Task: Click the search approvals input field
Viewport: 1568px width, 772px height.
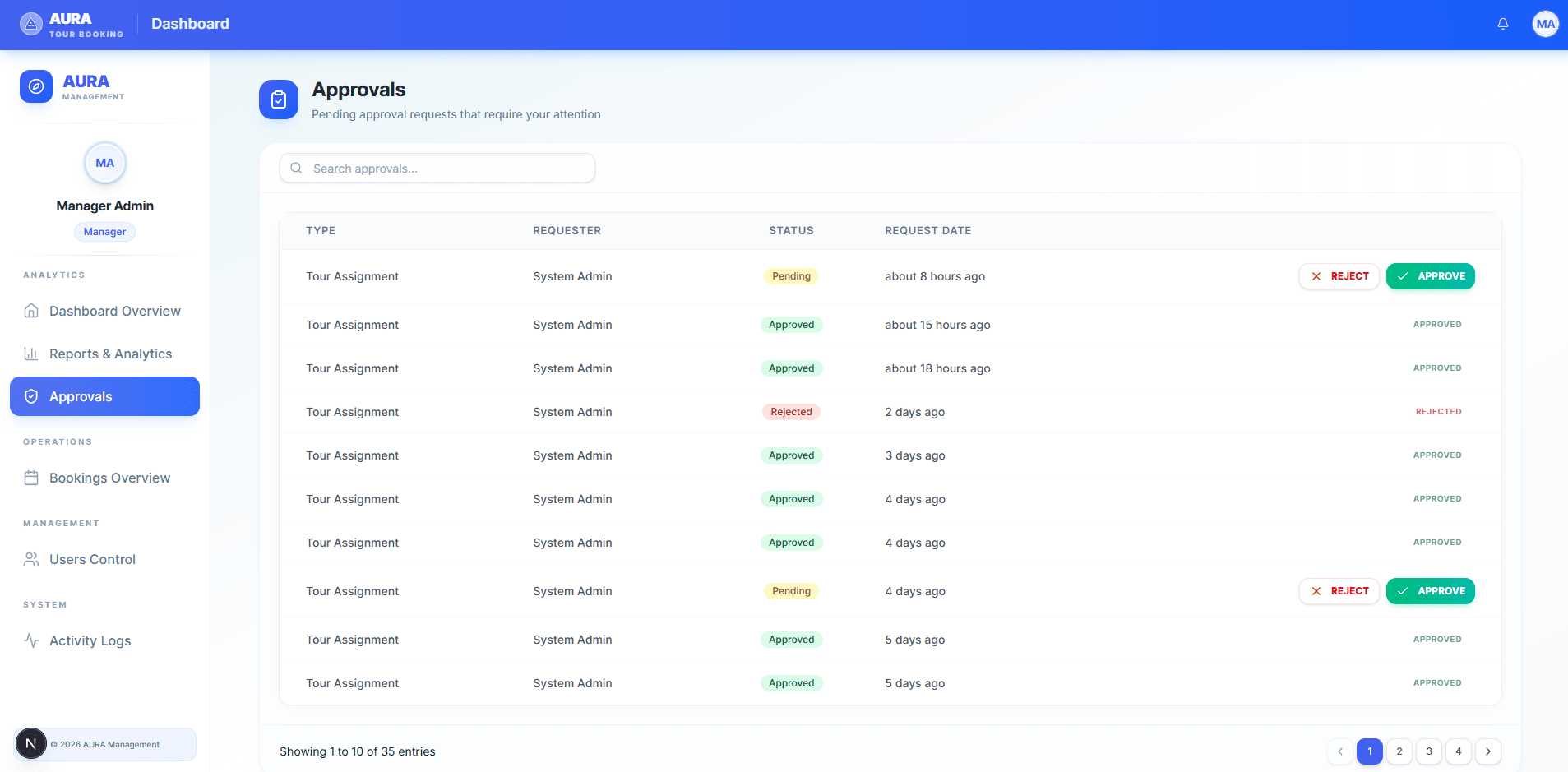Action: point(437,168)
